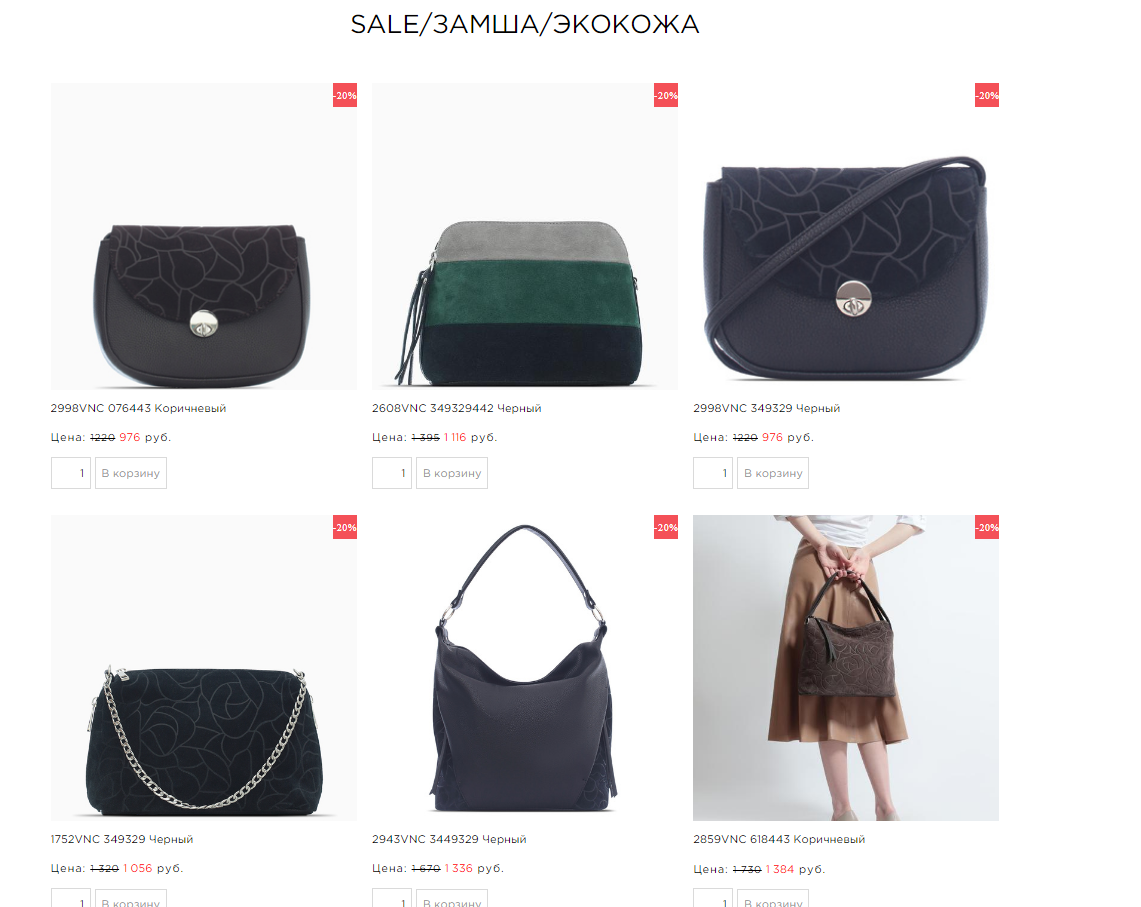Open the green striped suede bag image
The image size is (1141, 907).
[x=525, y=237]
